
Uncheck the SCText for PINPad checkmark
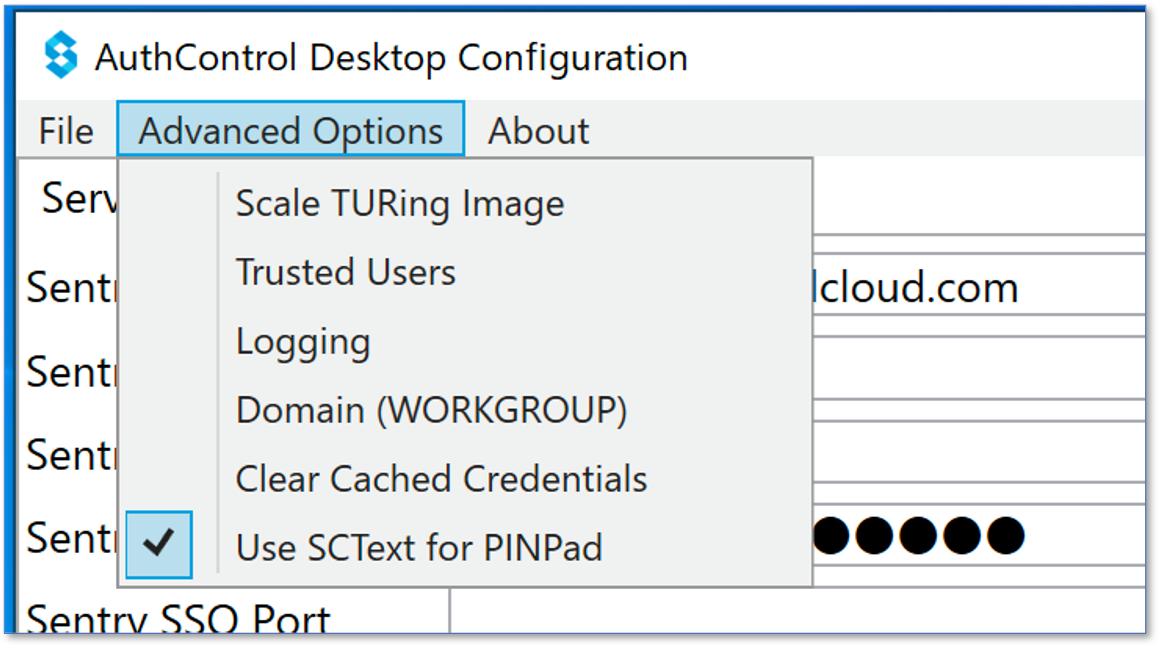click(x=159, y=544)
